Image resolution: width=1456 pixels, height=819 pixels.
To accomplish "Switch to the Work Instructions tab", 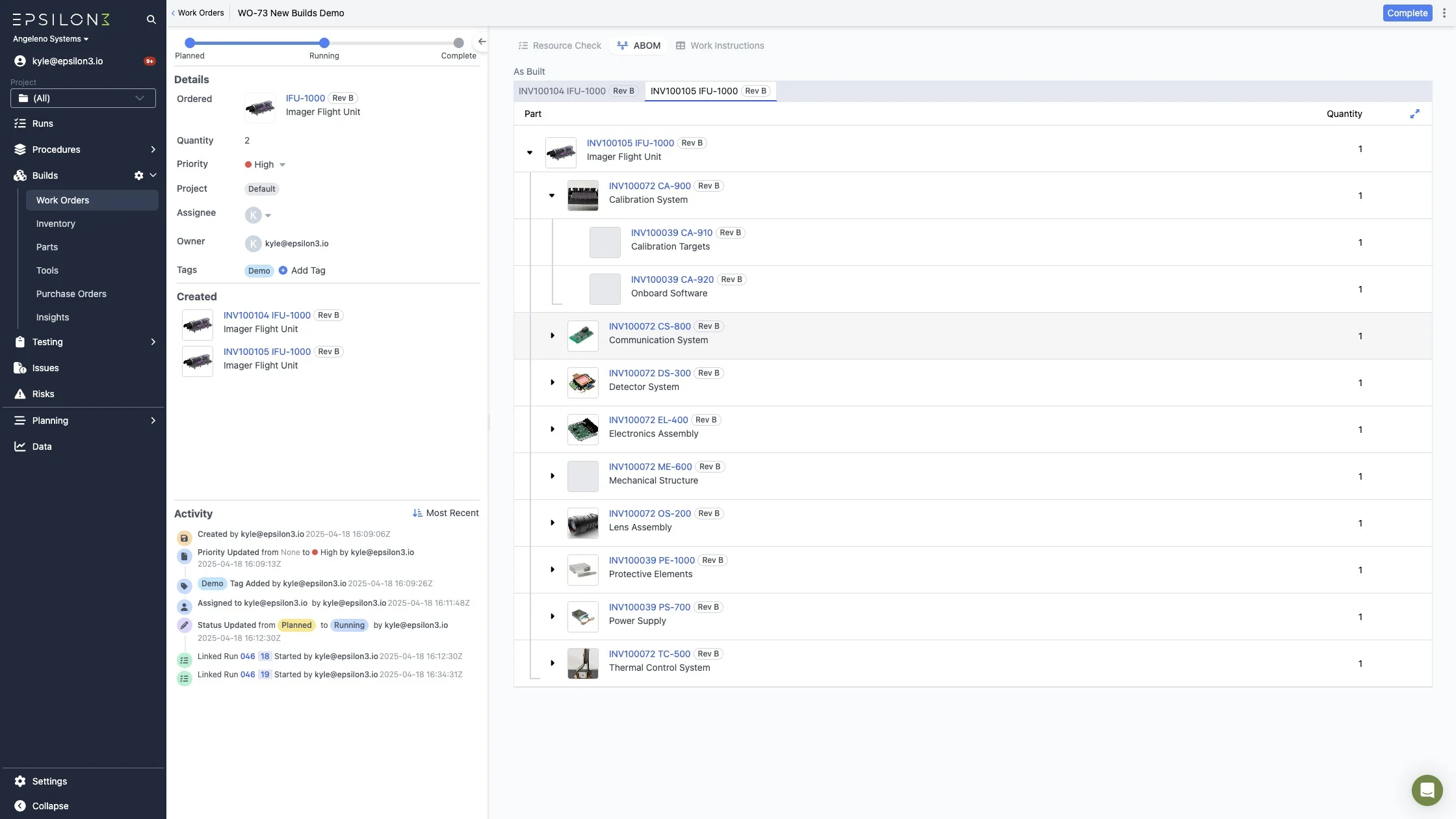I will coord(720,45).
